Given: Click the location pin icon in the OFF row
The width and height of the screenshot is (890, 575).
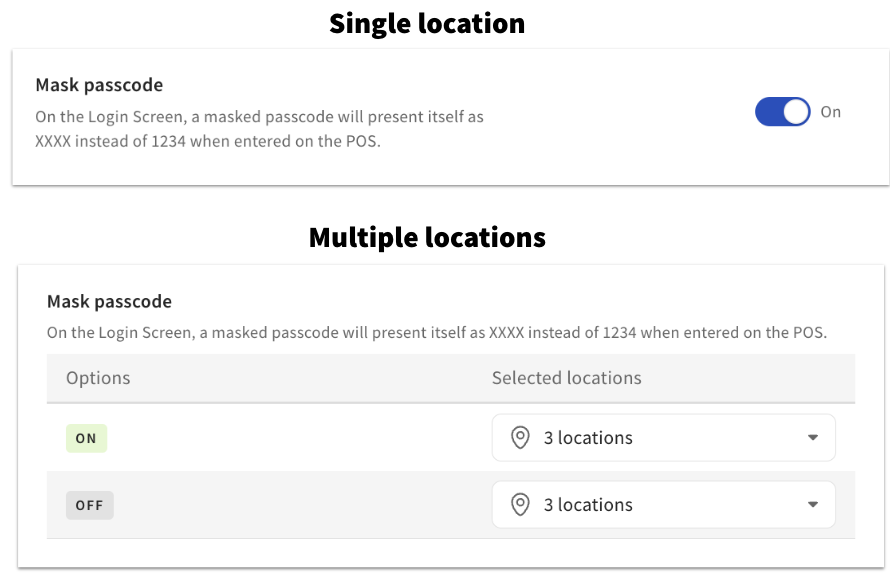Looking at the screenshot, I should (x=520, y=505).
